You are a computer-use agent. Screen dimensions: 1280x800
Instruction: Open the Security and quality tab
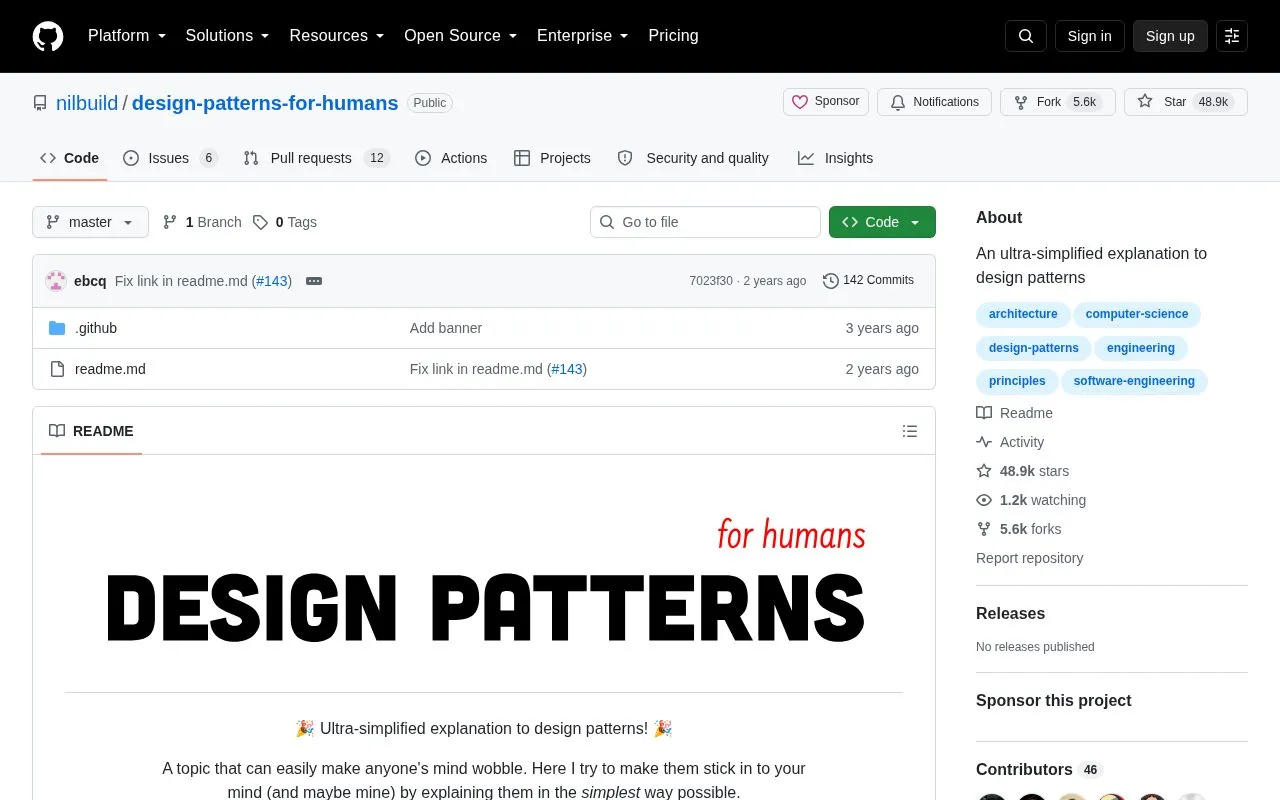pyautogui.click(x=693, y=158)
